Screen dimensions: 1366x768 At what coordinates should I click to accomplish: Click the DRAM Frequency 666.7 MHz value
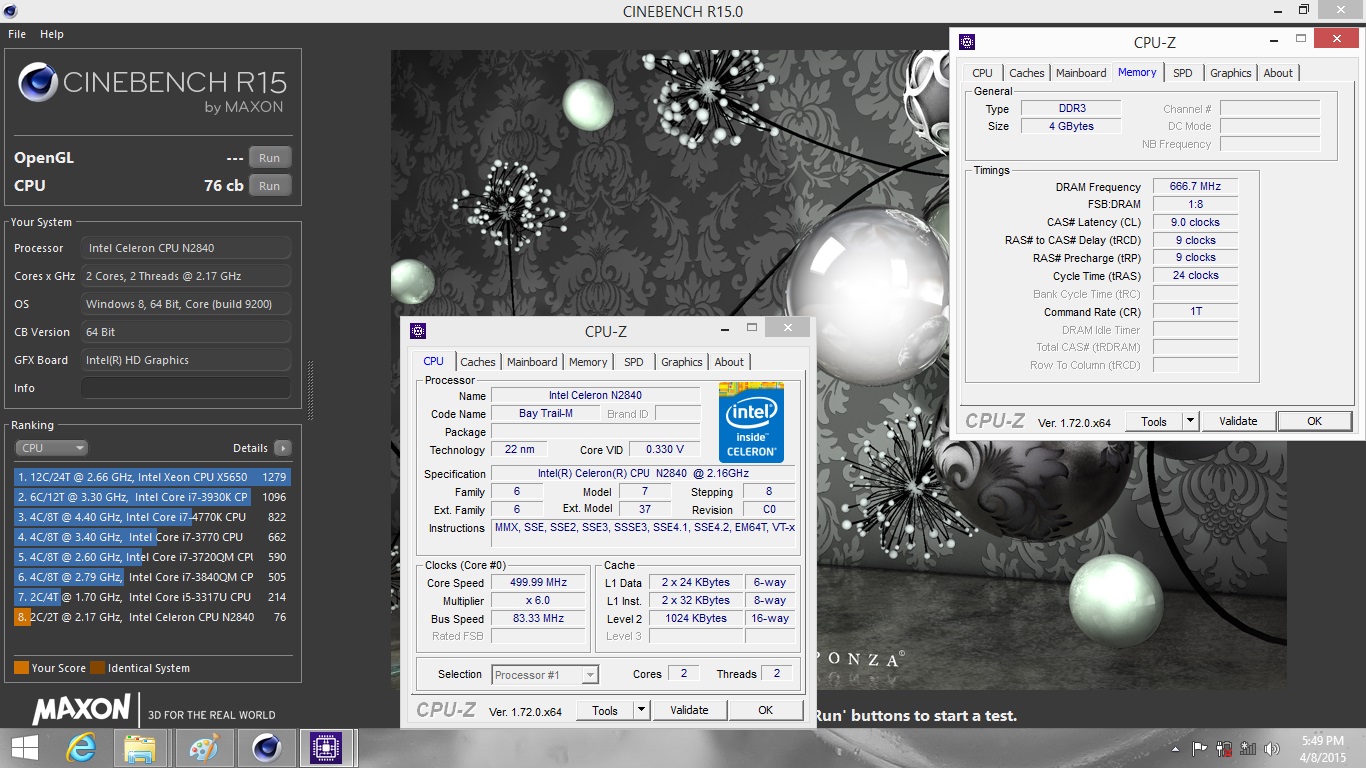pos(1195,187)
